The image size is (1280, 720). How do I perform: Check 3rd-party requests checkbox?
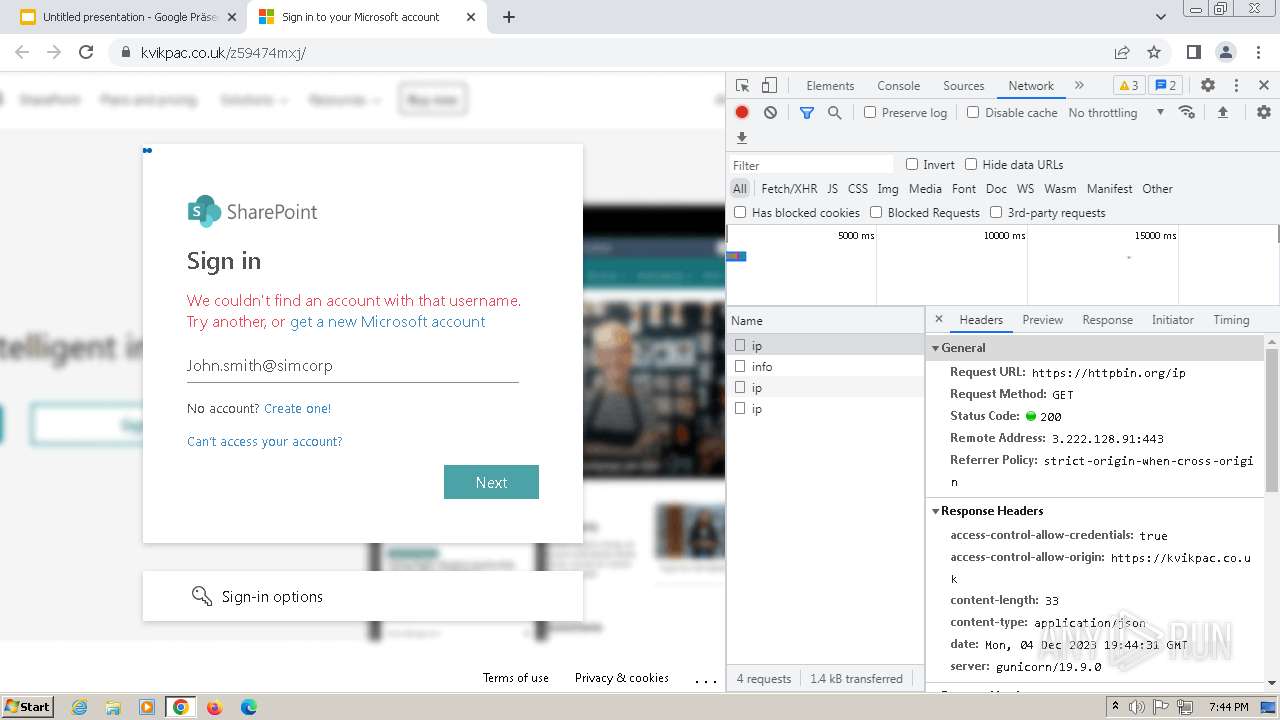(996, 212)
